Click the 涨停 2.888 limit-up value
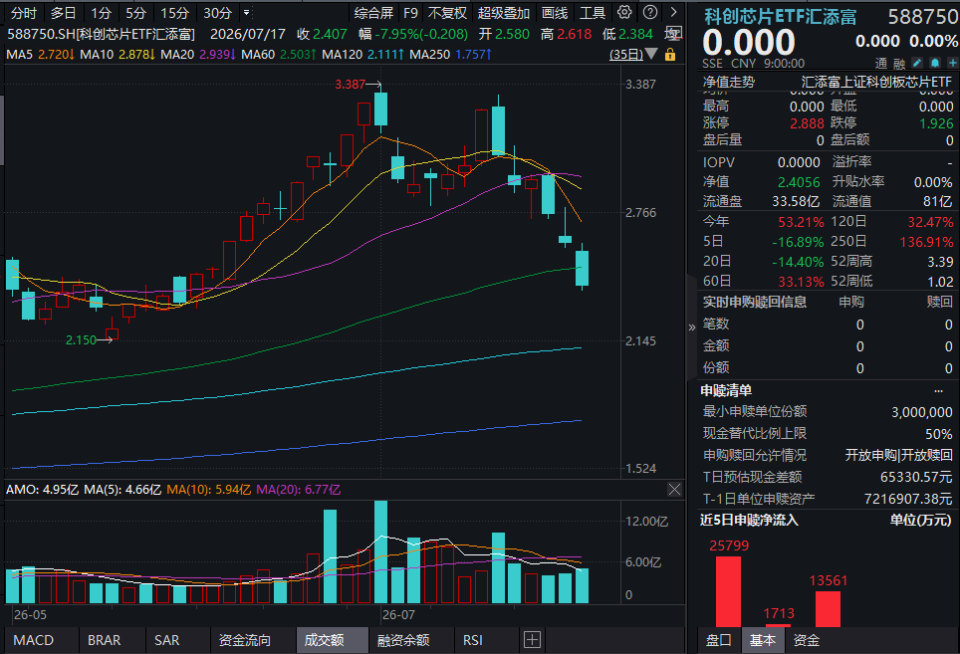960x654 pixels. 807,123
